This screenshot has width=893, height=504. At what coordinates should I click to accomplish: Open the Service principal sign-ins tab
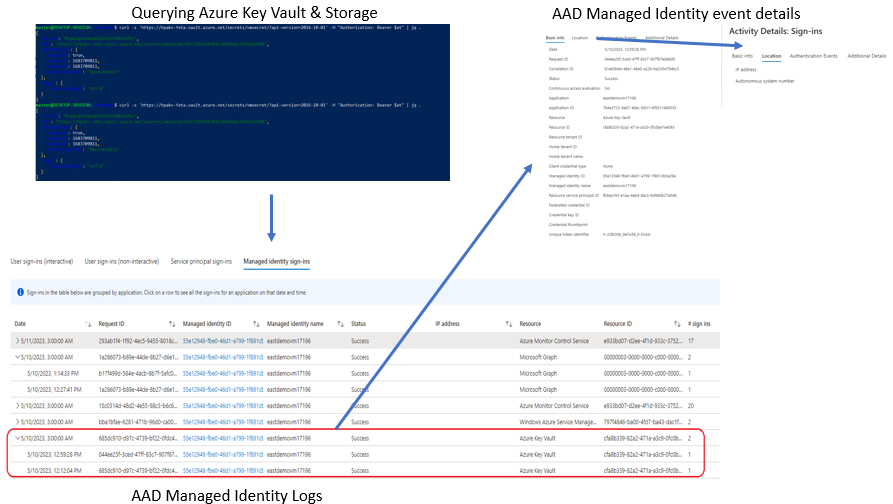pyautogui.click(x=202, y=261)
